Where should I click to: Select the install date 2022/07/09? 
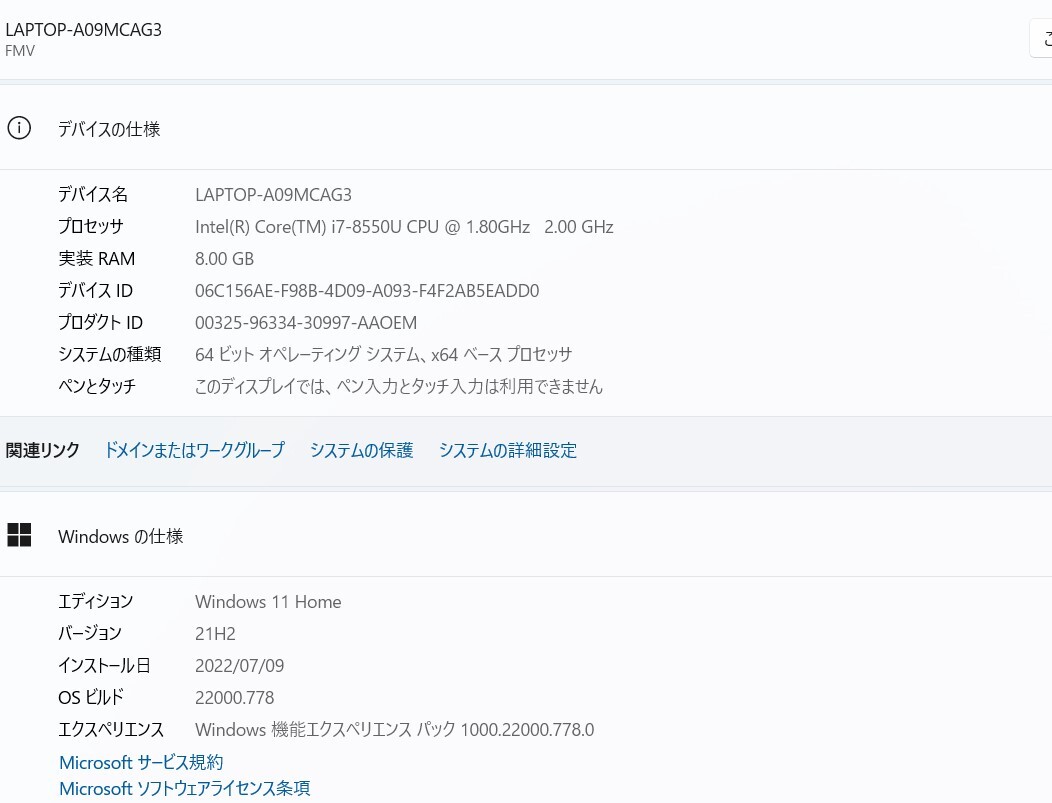pyautogui.click(x=240, y=665)
